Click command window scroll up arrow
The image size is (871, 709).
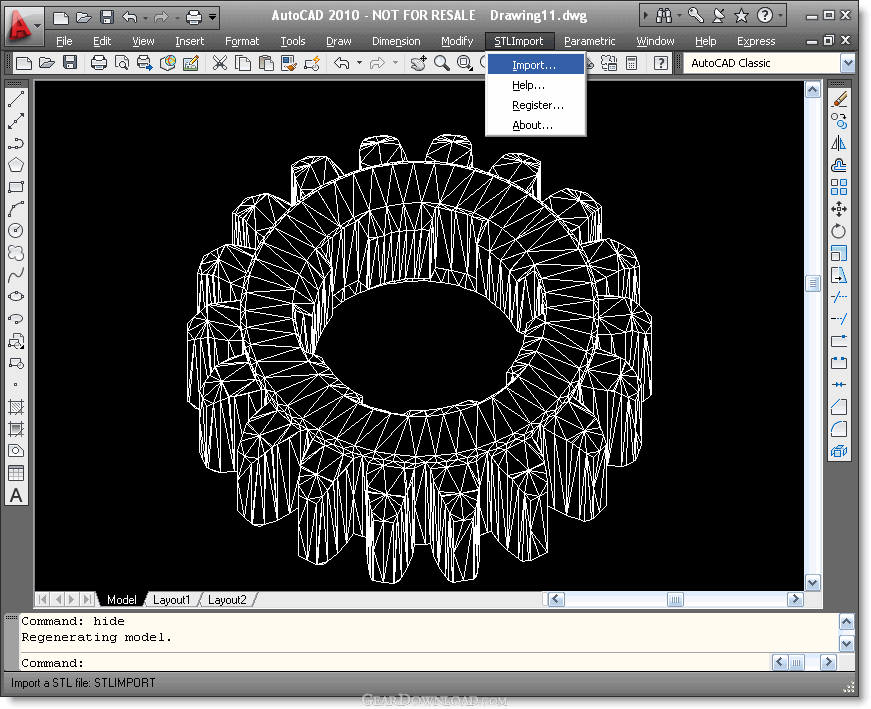click(847, 622)
